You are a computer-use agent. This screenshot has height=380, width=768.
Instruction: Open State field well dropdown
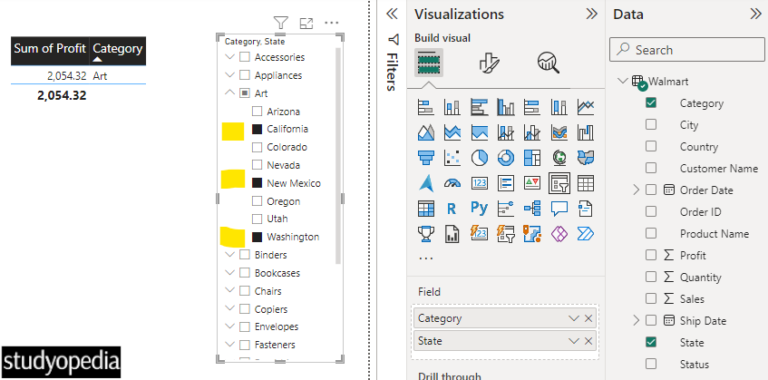pyautogui.click(x=574, y=341)
